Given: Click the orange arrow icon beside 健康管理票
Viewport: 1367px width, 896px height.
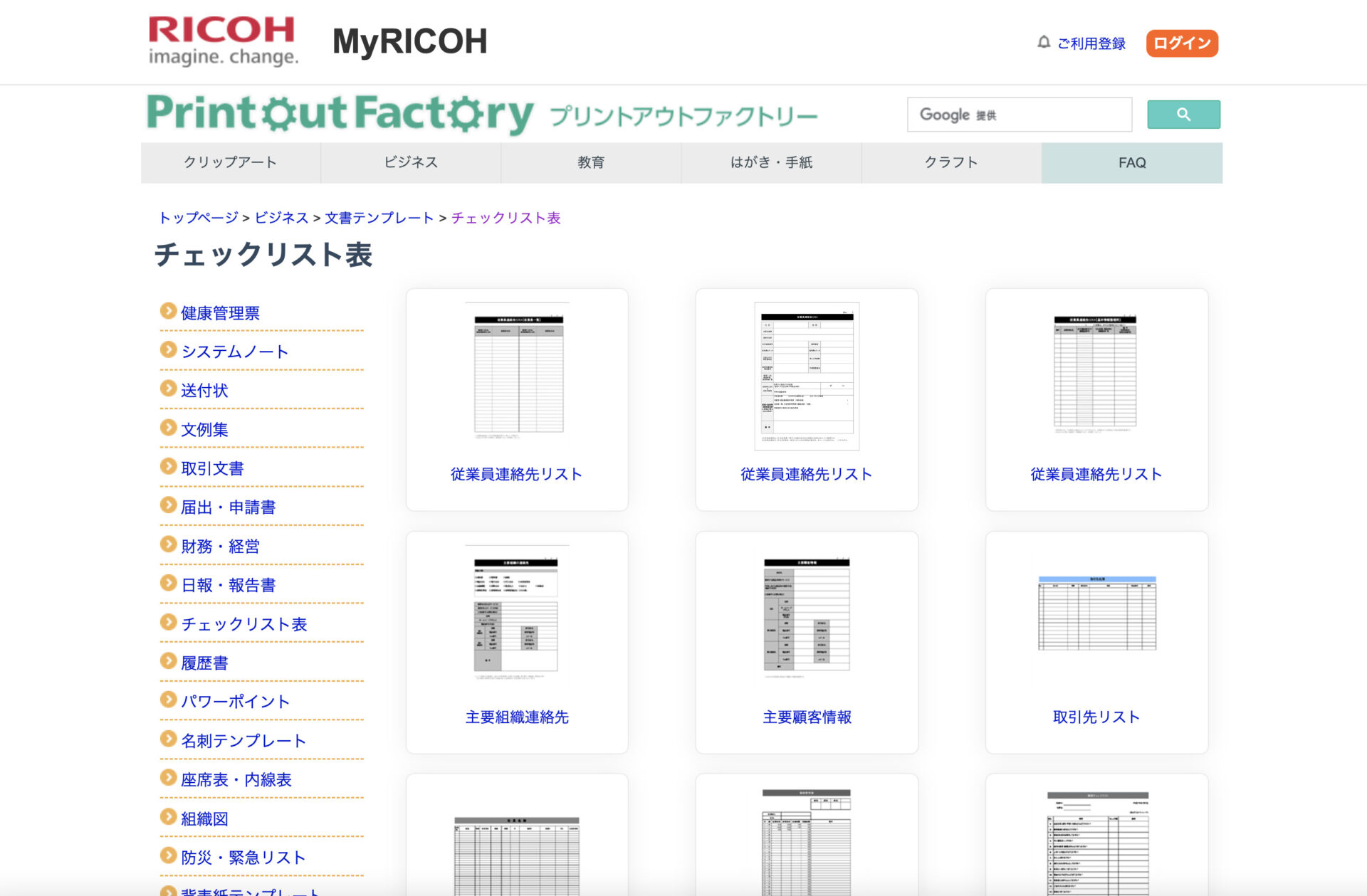Looking at the screenshot, I should point(168,312).
